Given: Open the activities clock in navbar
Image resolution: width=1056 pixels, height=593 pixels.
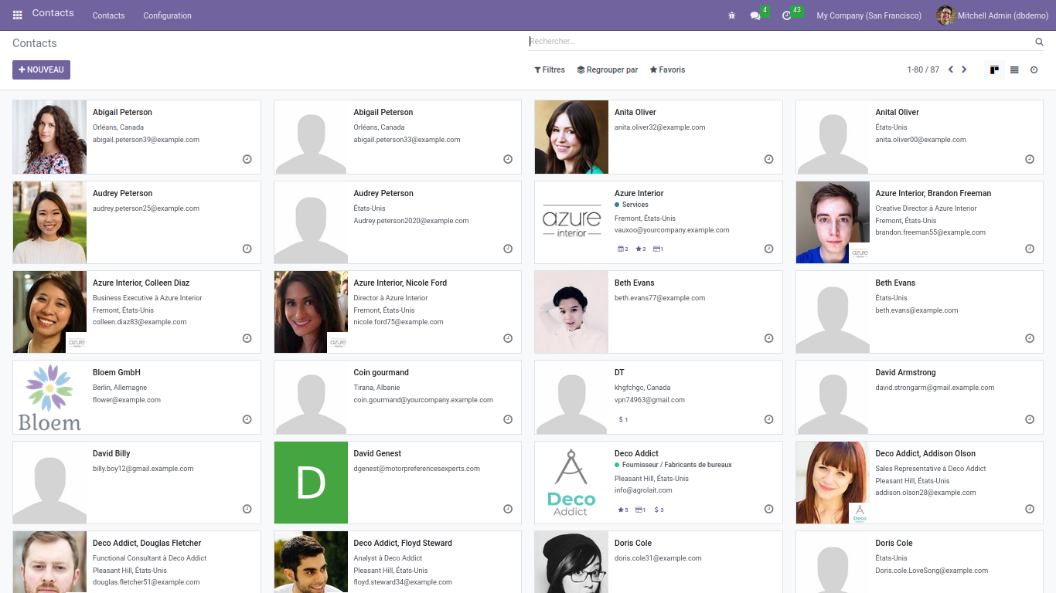Looking at the screenshot, I should click(787, 15).
